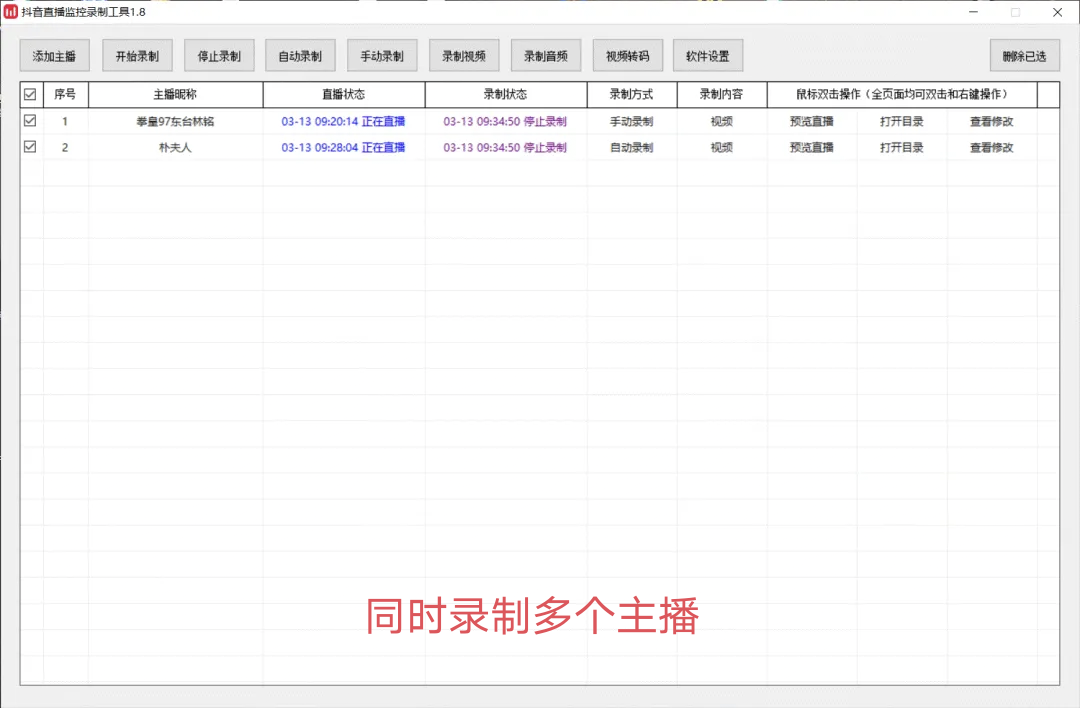Click 手动录制 cell in row 1

[x=632, y=121]
